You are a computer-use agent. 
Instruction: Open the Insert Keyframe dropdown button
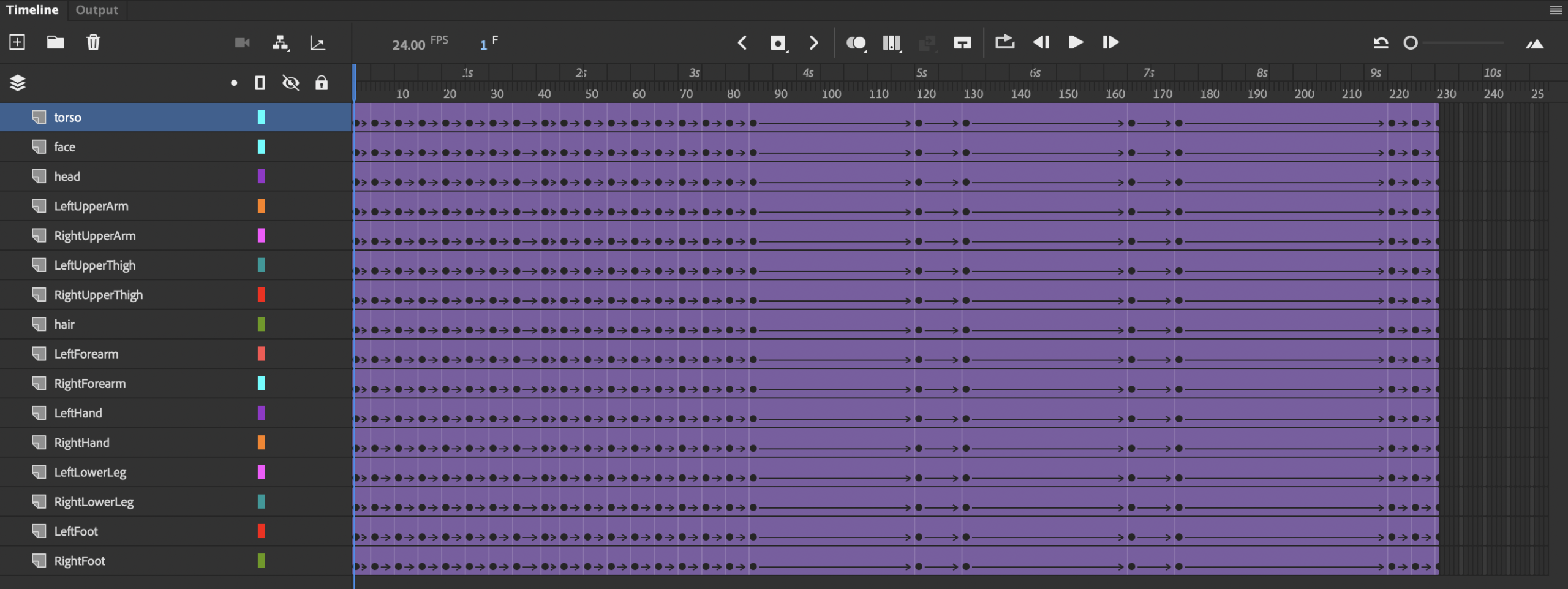point(778,42)
